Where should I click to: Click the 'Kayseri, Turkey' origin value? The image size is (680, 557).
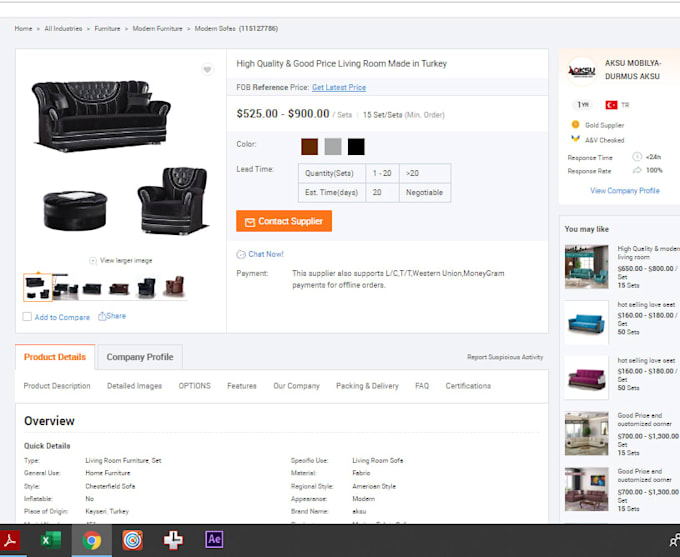(x=107, y=511)
